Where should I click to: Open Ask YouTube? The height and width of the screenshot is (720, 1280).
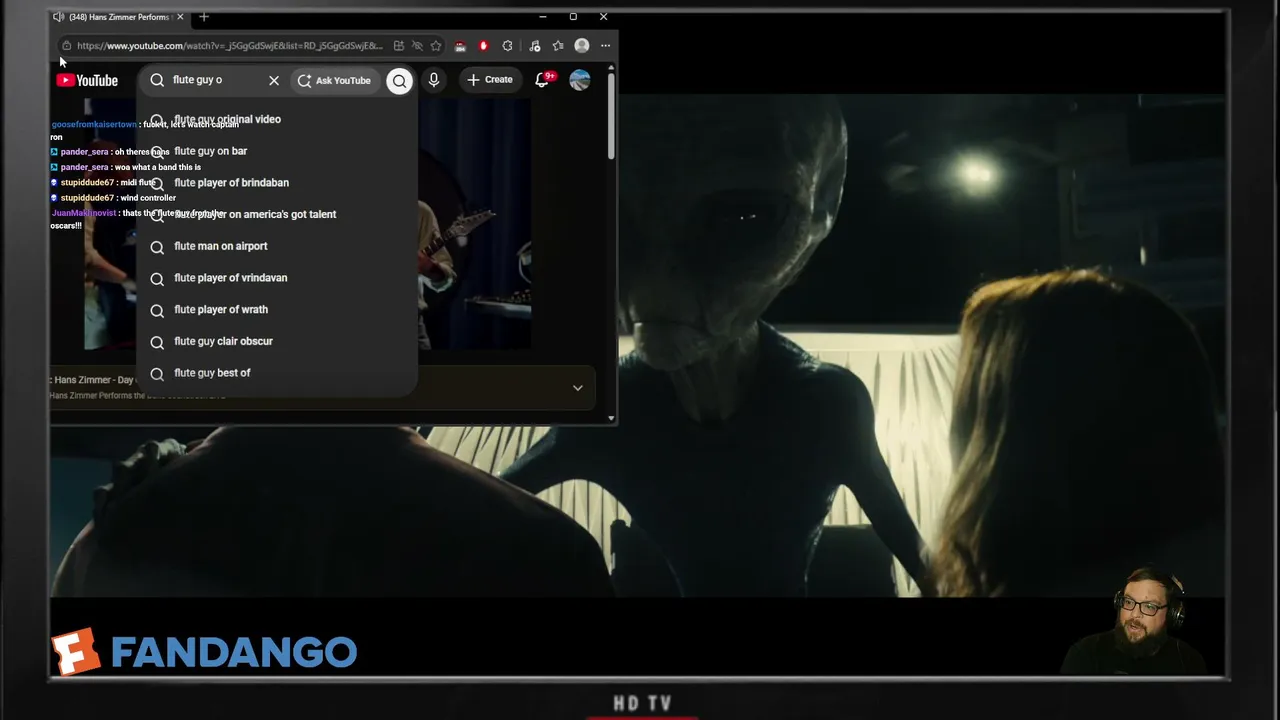[334, 80]
